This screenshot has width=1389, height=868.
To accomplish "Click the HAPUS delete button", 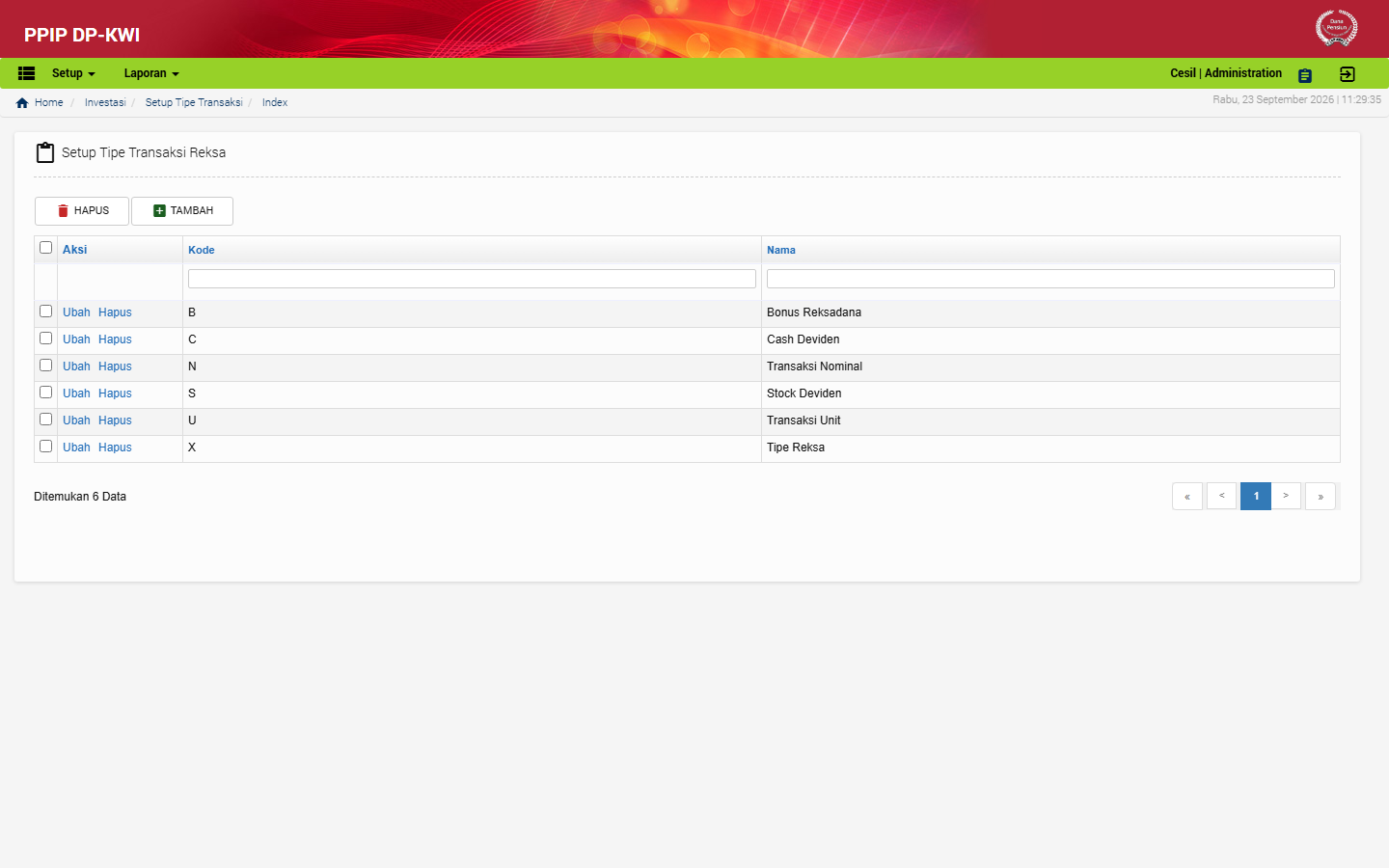I will tap(82, 211).
